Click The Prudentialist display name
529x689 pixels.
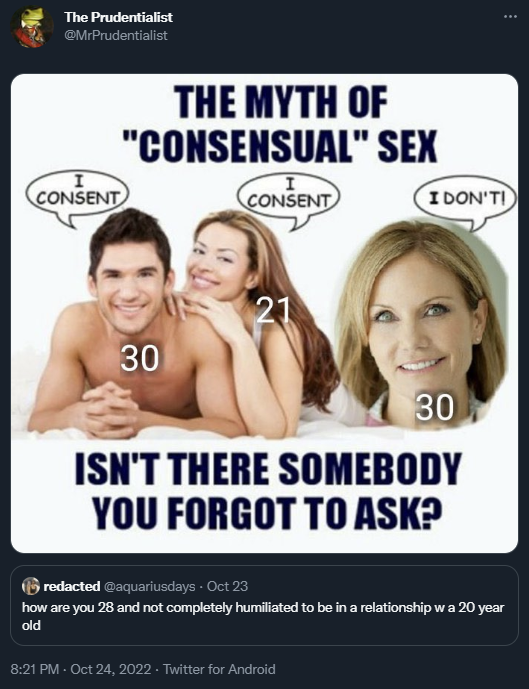tap(118, 17)
